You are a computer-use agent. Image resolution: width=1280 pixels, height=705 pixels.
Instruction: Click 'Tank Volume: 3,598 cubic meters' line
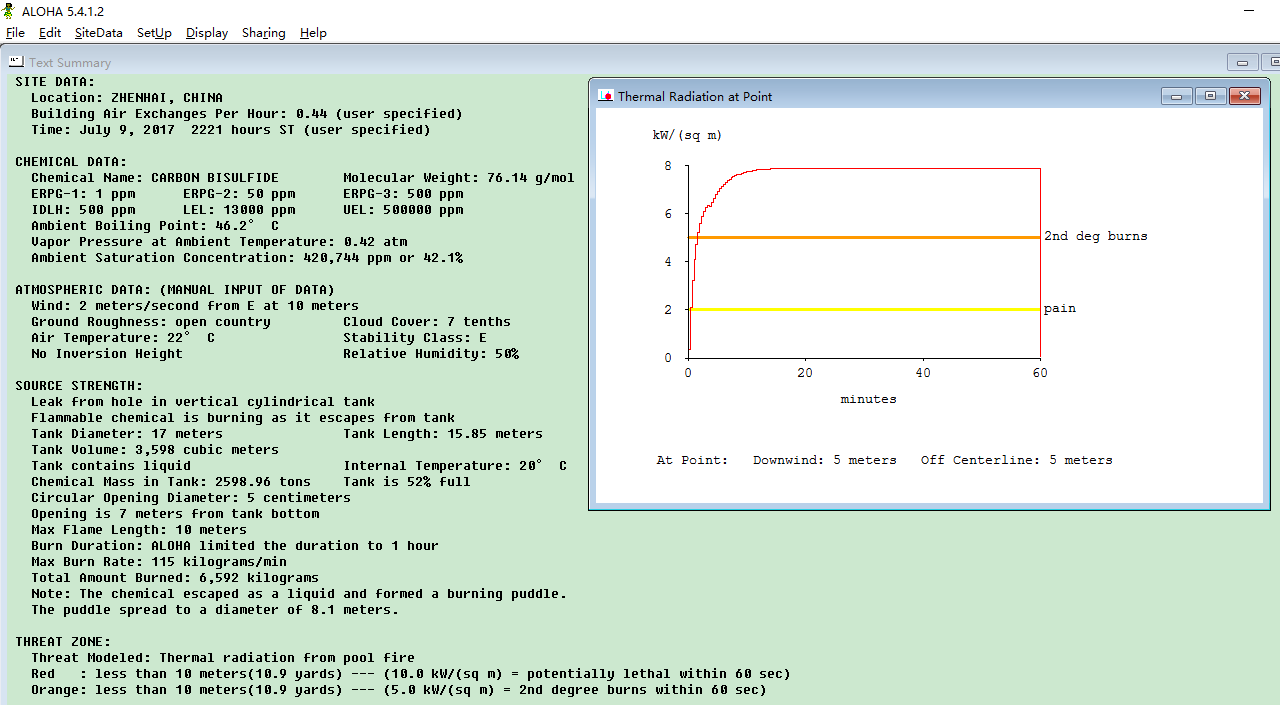[155, 450]
